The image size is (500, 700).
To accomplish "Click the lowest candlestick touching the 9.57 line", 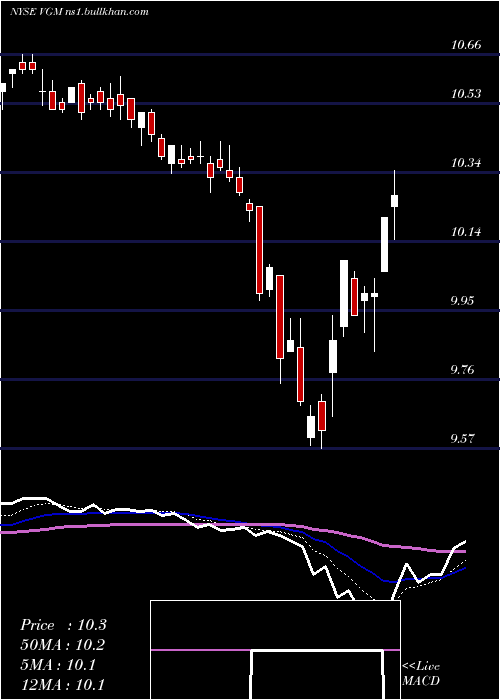I will pyautogui.click(x=322, y=416).
